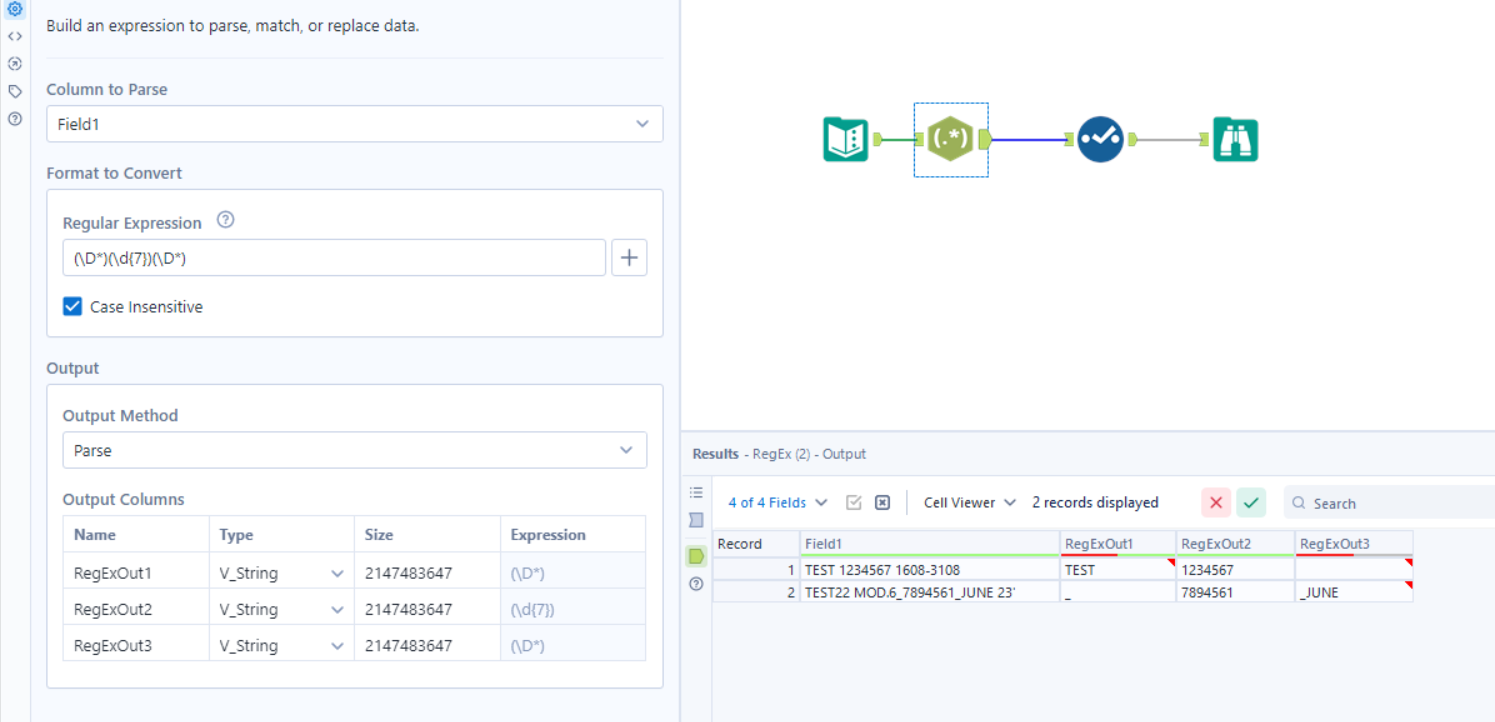Viewport: 1495px width, 722px height.
Task: Open the XML view in the configuration sidebar
Action: point(14,36)
